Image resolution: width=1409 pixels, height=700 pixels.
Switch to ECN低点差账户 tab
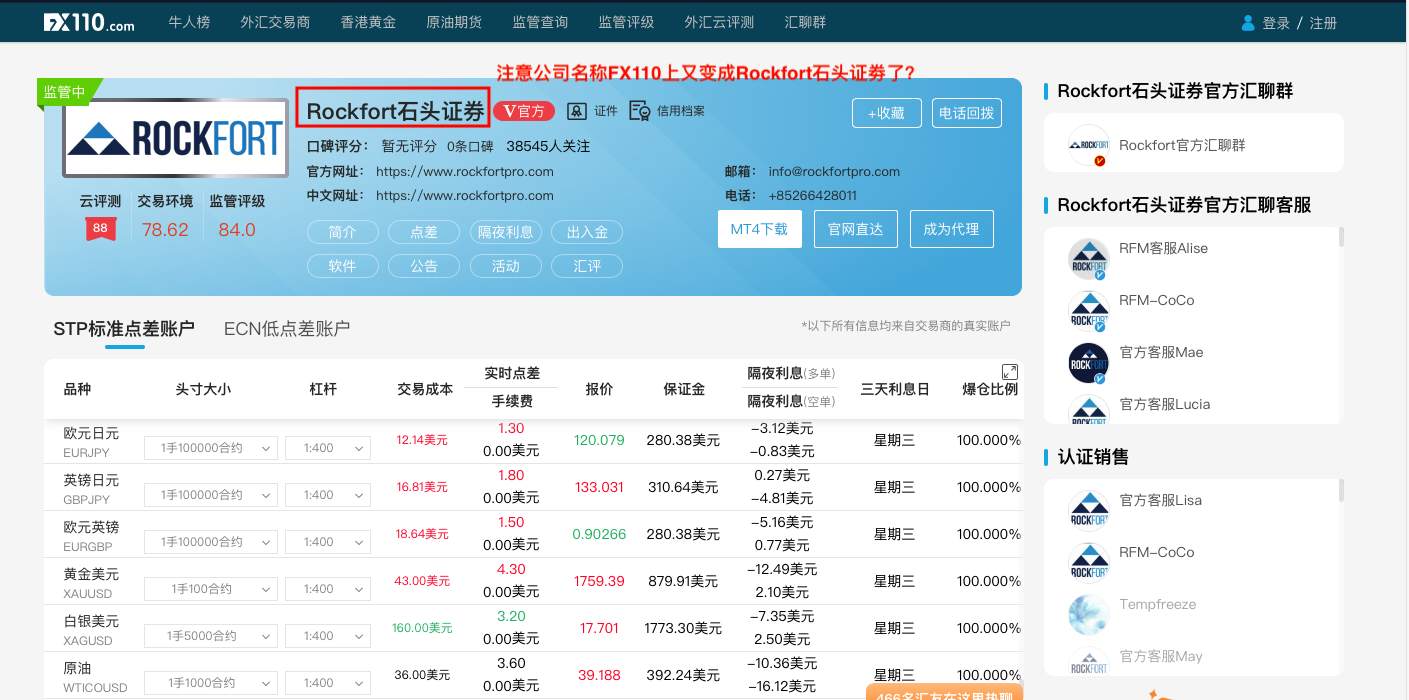[x=287, y=329]
